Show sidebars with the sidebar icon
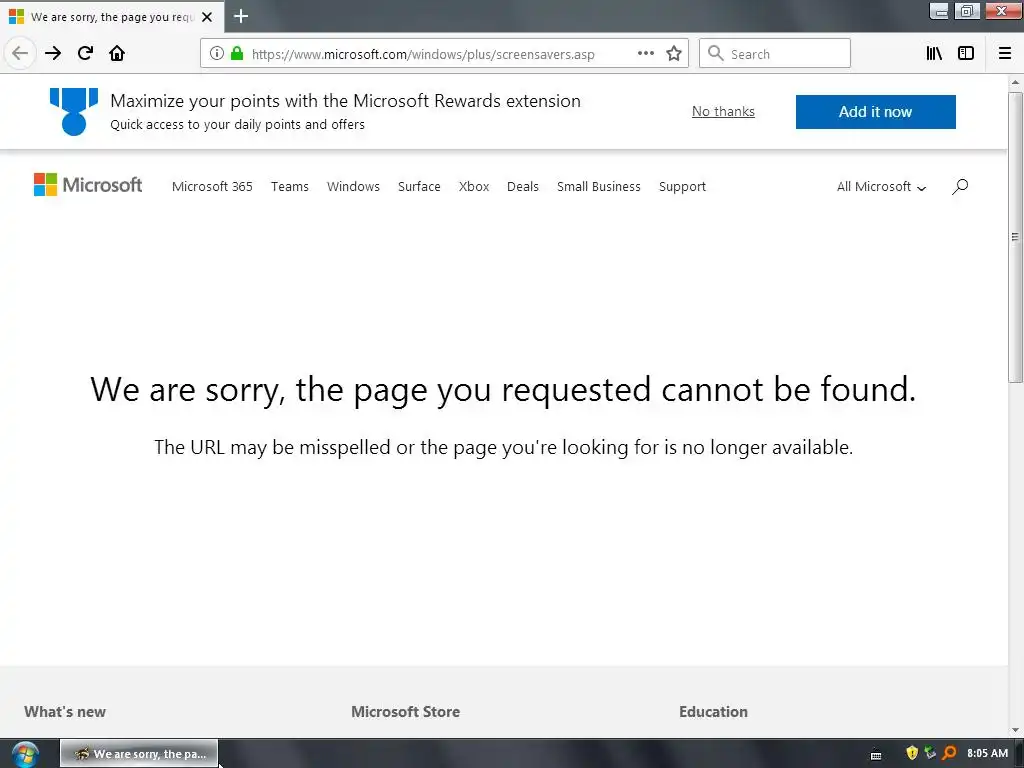Image resolution: width=1024 pixels, height=768 pixels. pos(966,54)
